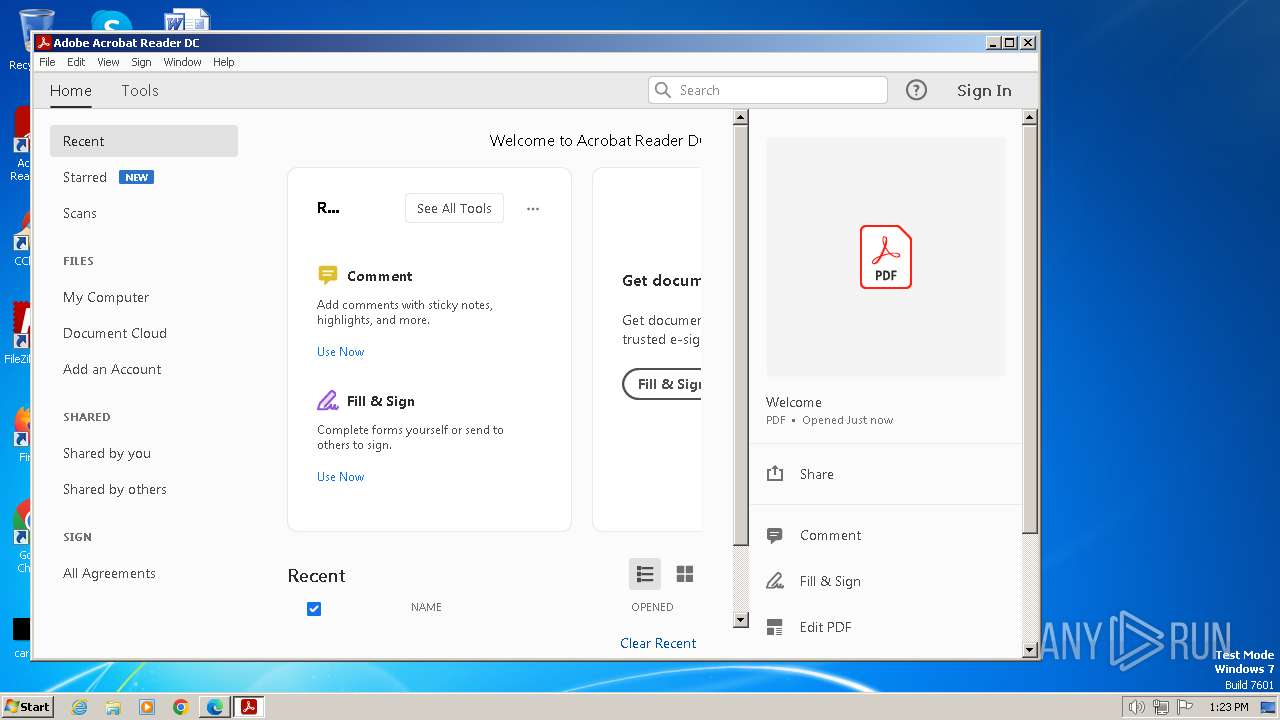The height and width of the screenshot is (720, 1280).
Task: Open Google Chrome from taskbar
Action: coord(181,707)
